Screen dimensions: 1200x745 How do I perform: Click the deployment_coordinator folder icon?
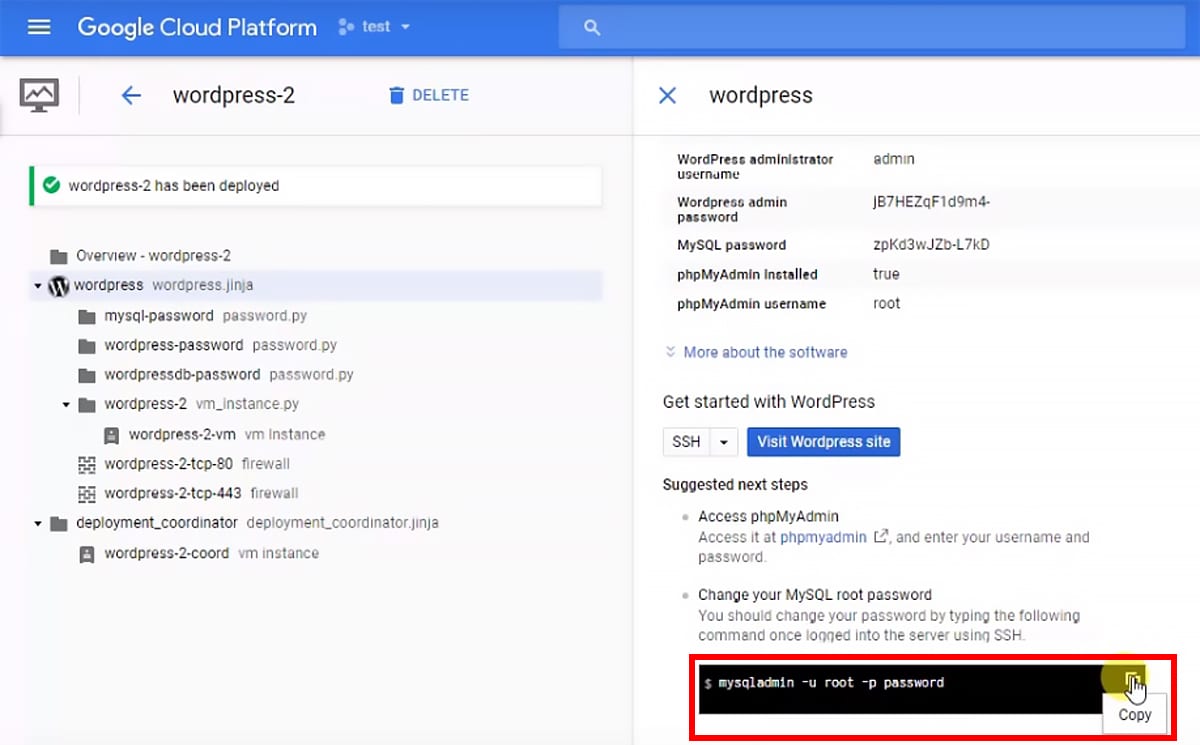point(59,523)
